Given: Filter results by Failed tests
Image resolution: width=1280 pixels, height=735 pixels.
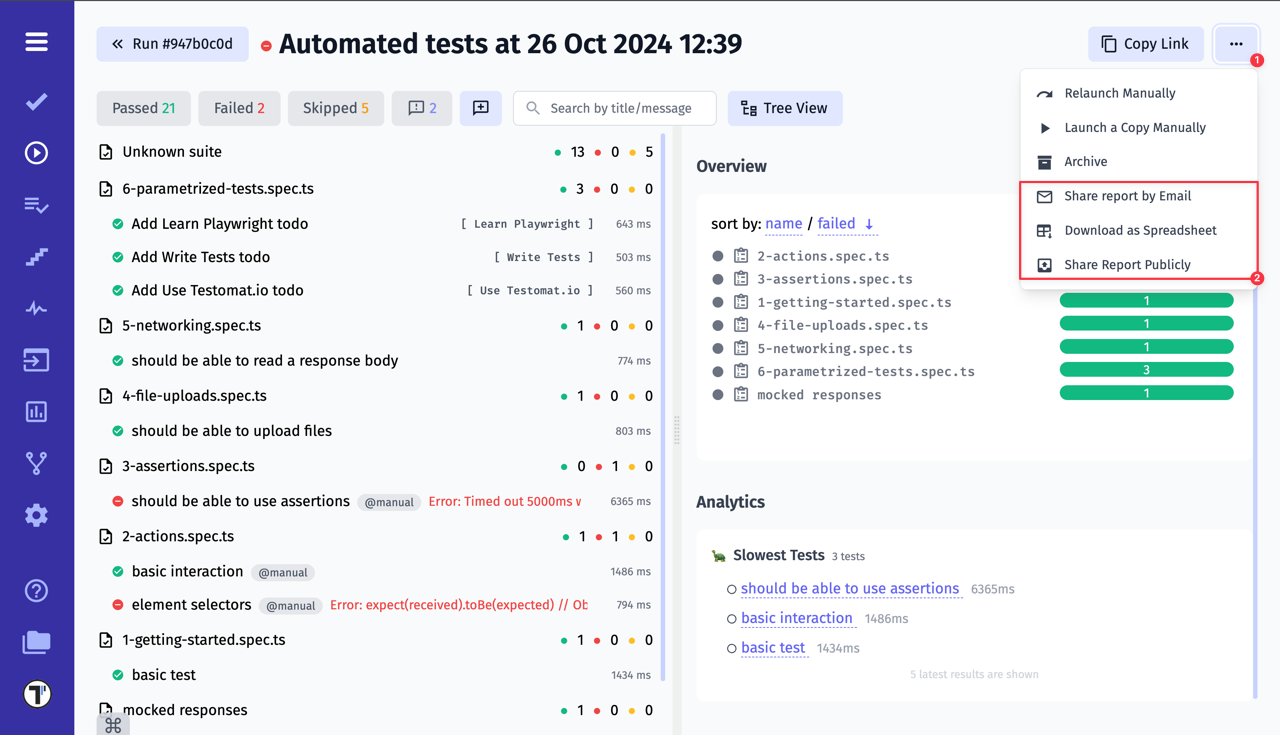Looking at the screenshot, I should tap(239, 108).
